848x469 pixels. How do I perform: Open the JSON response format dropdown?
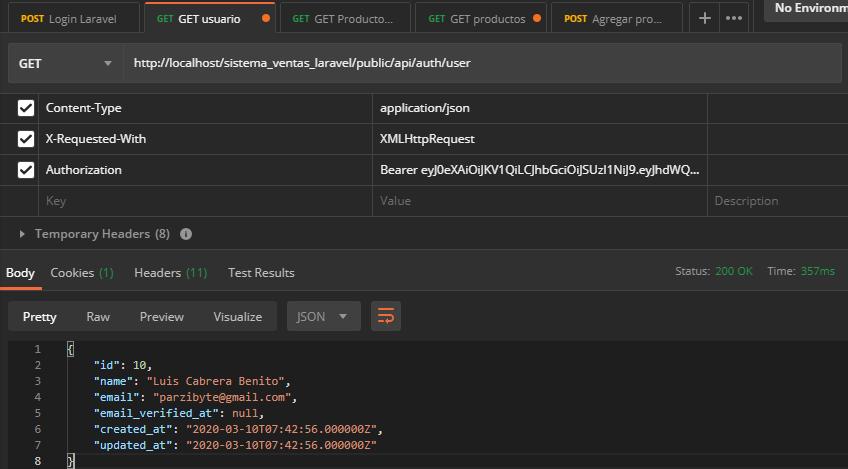323,316
